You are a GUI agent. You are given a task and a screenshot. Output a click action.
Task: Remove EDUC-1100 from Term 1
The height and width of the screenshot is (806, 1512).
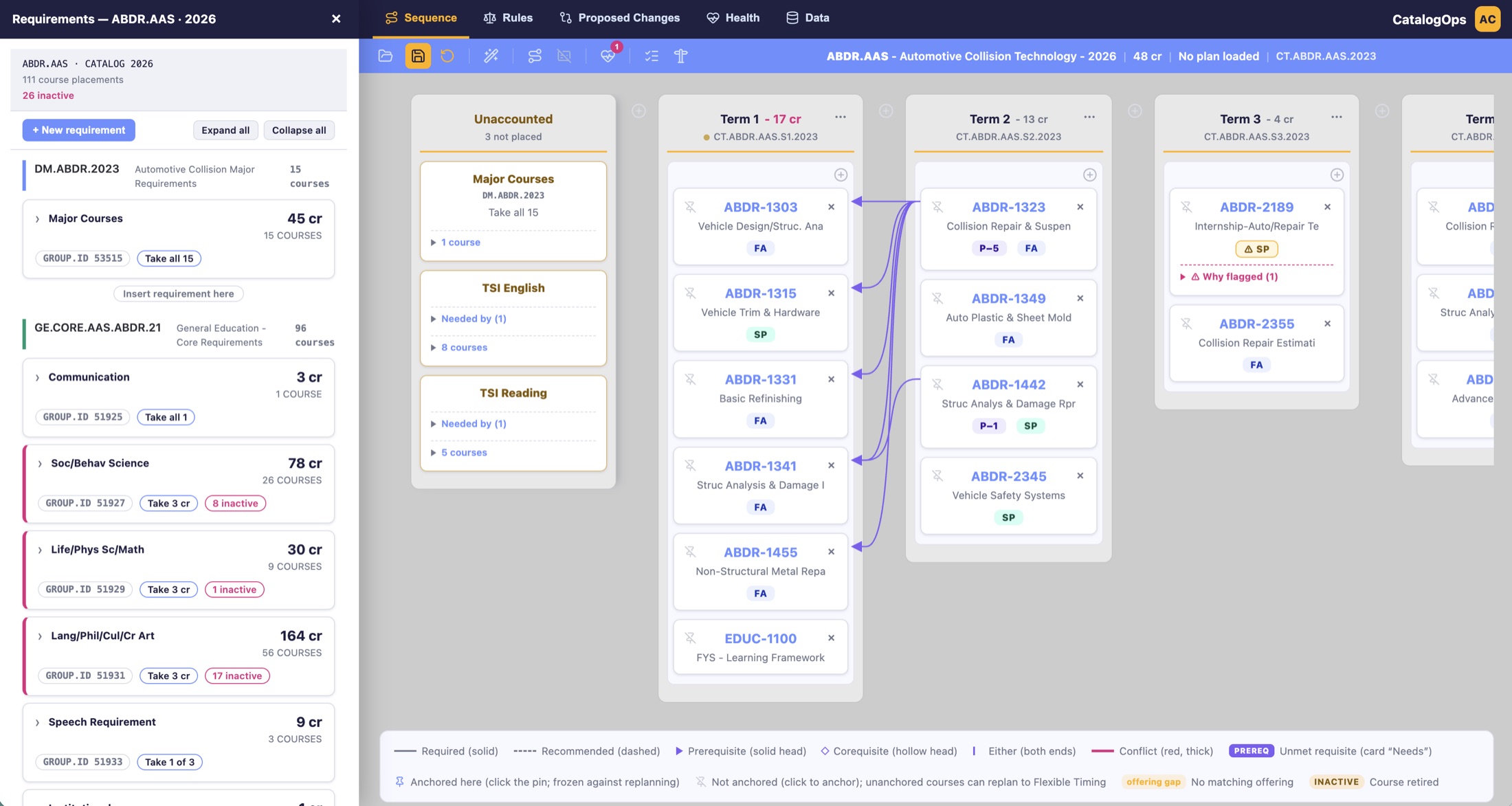(x=831, y=638)
